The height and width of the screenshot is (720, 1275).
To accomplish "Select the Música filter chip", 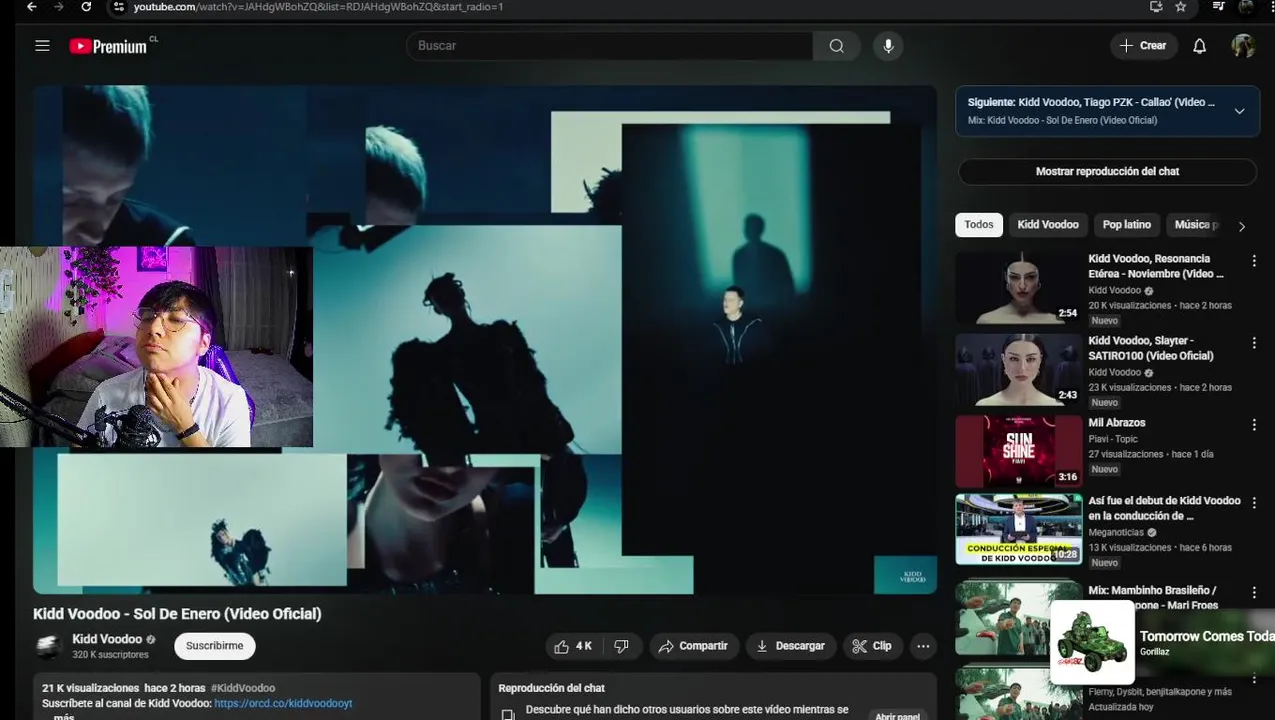I will pyautogui.click(x=1196, y=225).
